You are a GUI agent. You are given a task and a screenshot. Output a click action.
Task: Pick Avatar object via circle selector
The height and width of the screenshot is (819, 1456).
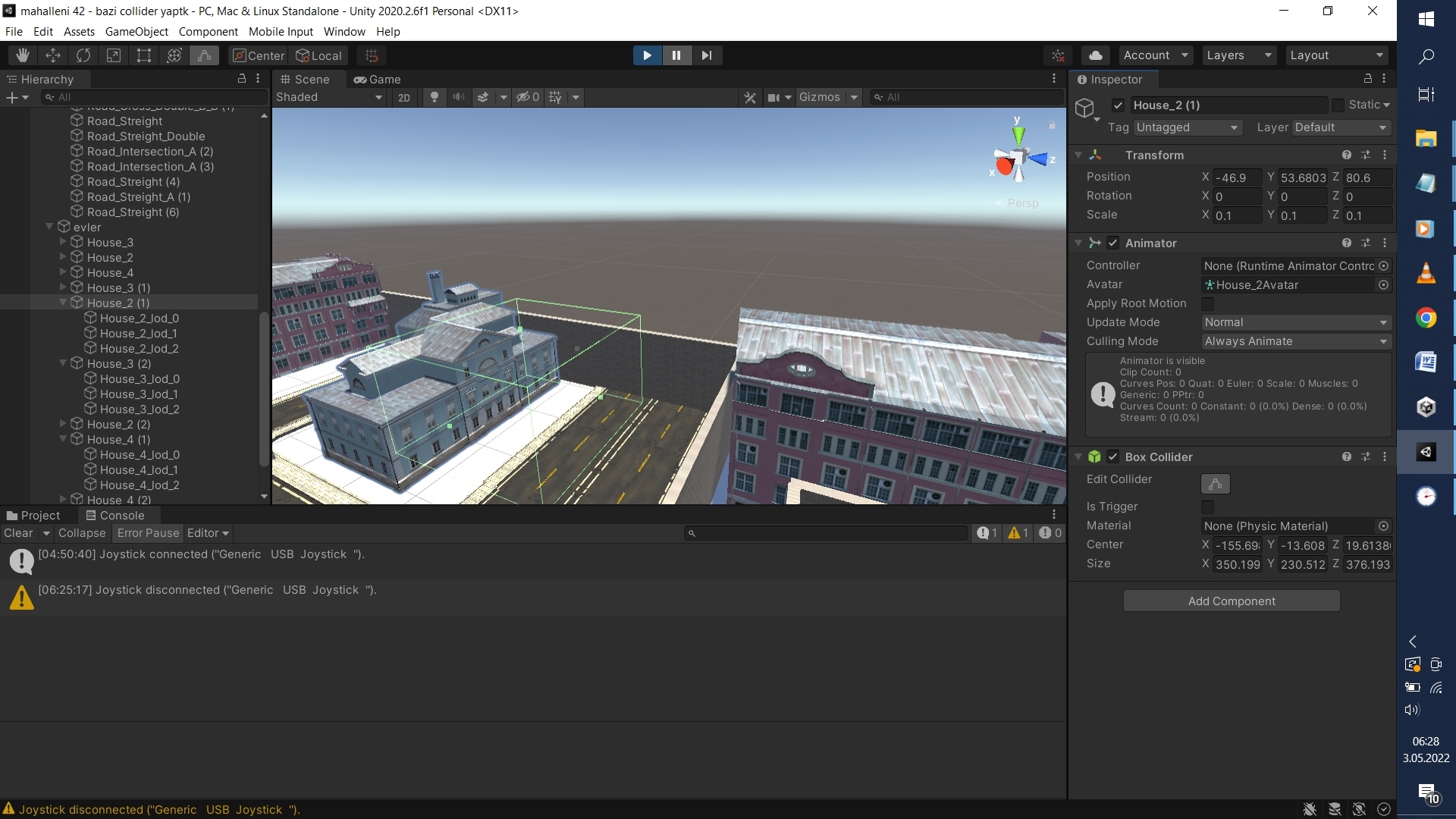pos(1384,284)
